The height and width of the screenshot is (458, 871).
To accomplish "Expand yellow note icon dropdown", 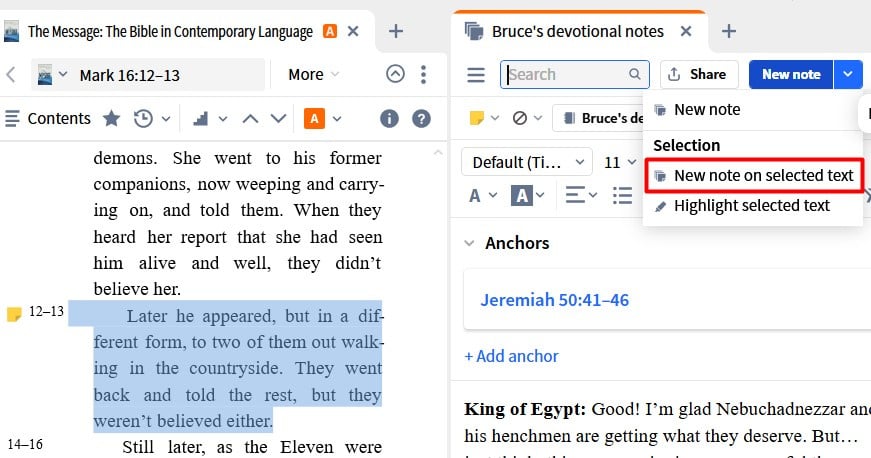I will tap(495, 118).
